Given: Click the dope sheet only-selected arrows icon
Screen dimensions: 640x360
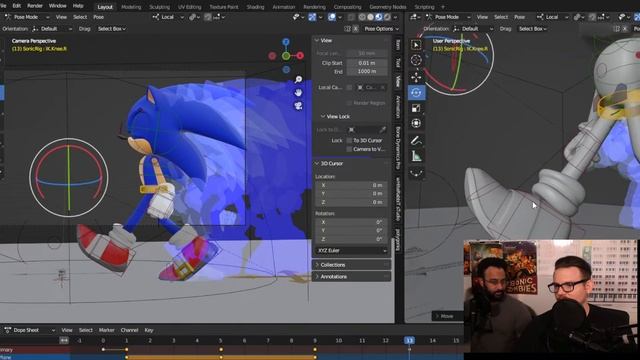Looking at the screenshot, I should (64, 340).
